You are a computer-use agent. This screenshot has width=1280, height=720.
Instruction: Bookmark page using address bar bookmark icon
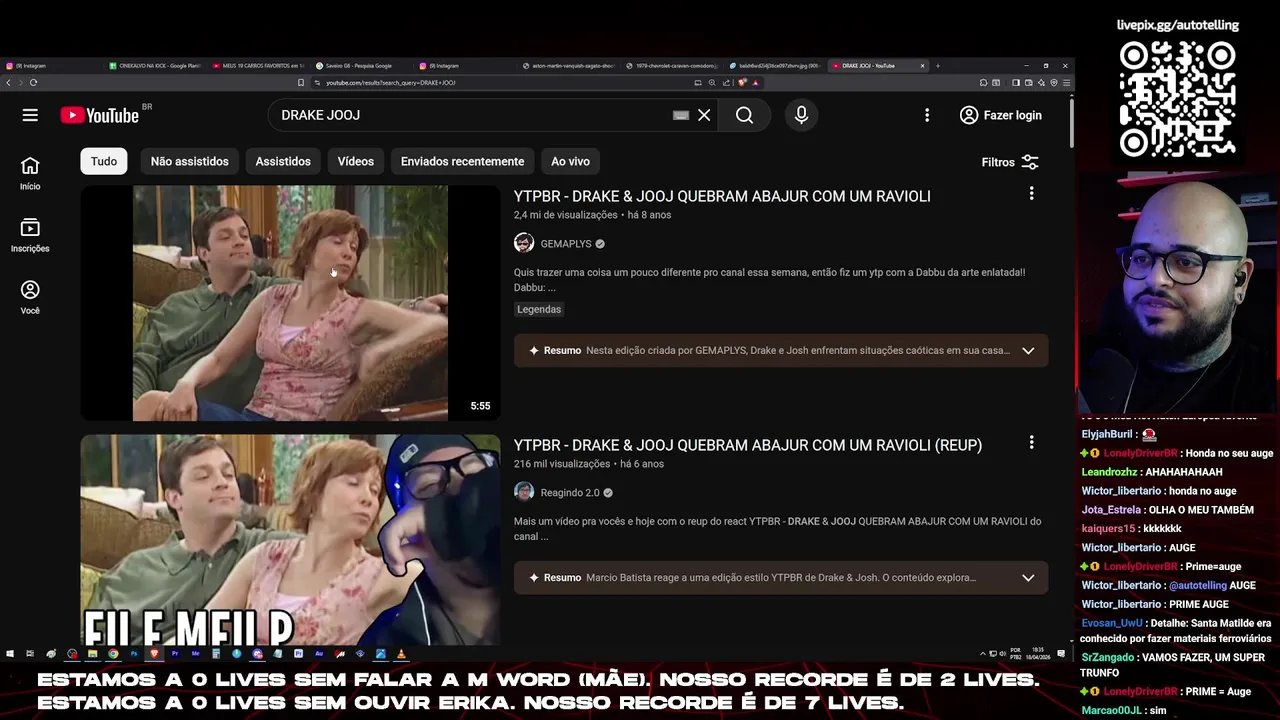(x=301, y=83)
